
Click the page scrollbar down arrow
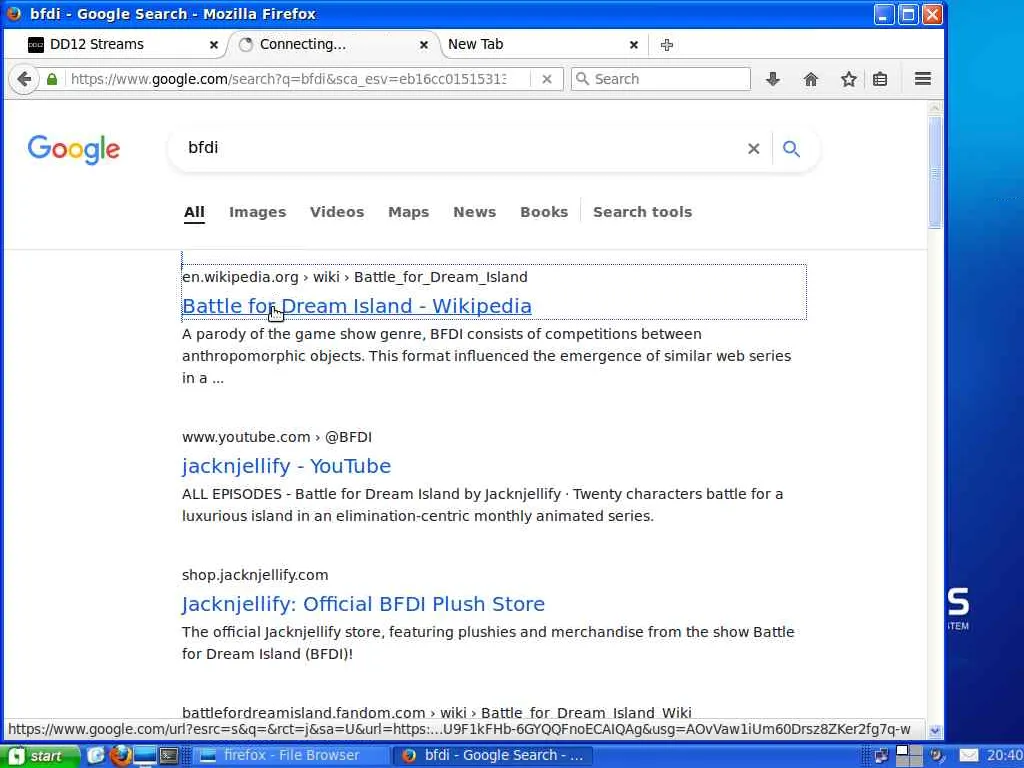935,731
